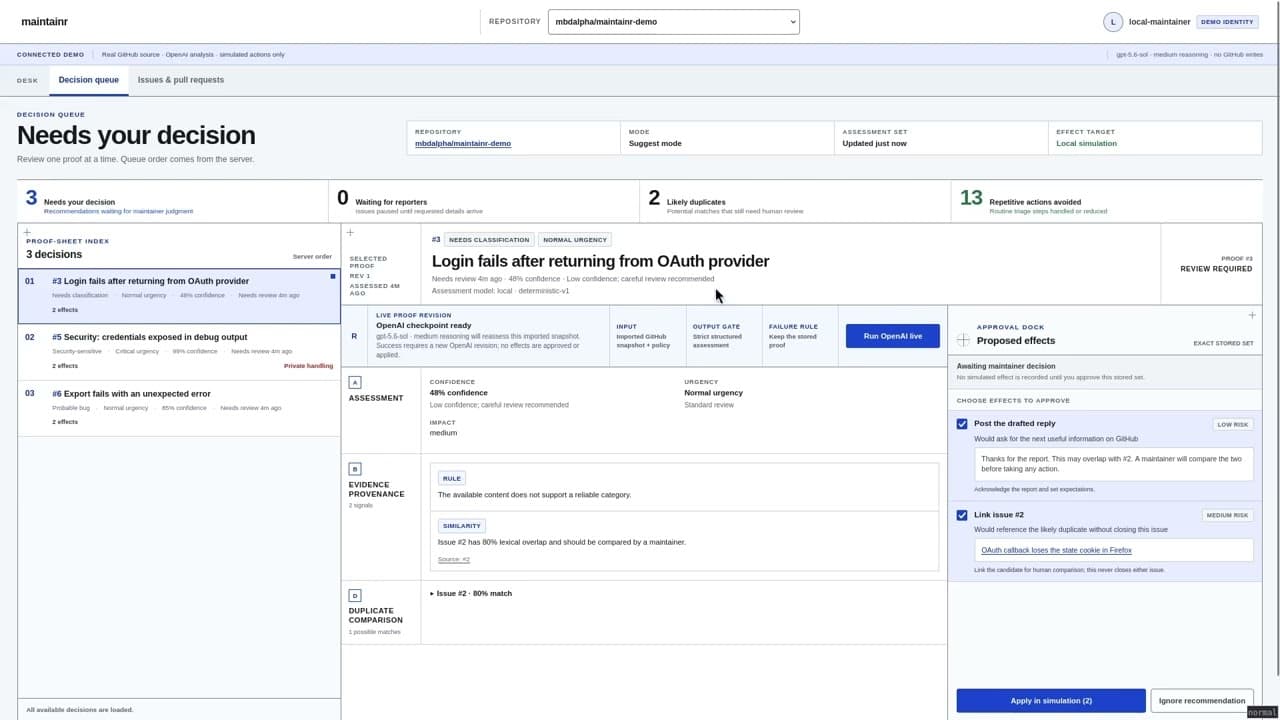The height and width of the screenshot is (720, 1280).
Task: Click the 3 decisions heading
Action: [54, 255]
